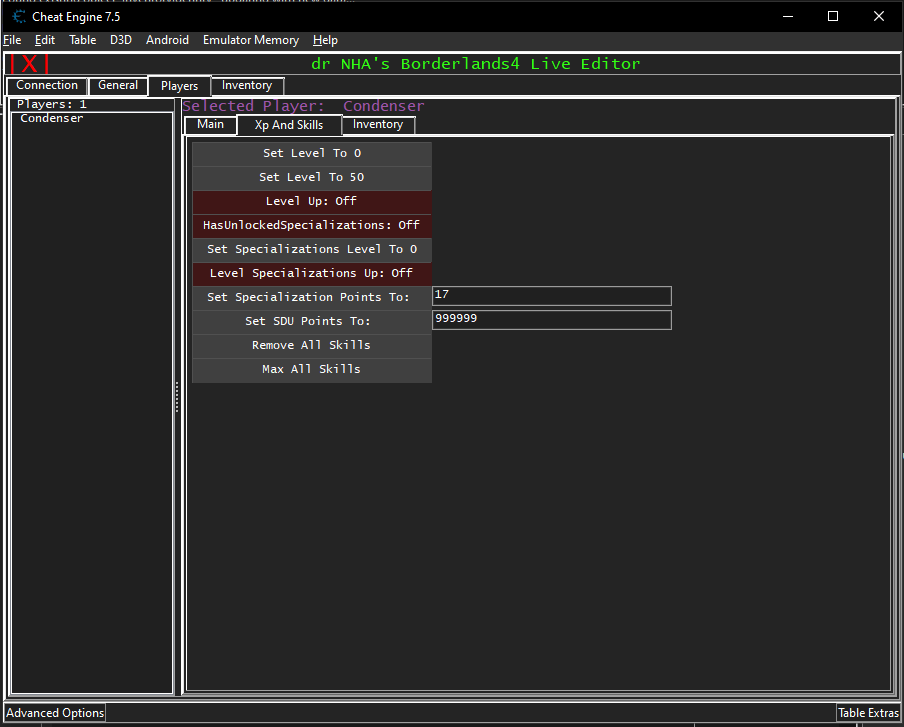The image size is (904, 727).
Task: Open the Edit menu
Action: 44,40
